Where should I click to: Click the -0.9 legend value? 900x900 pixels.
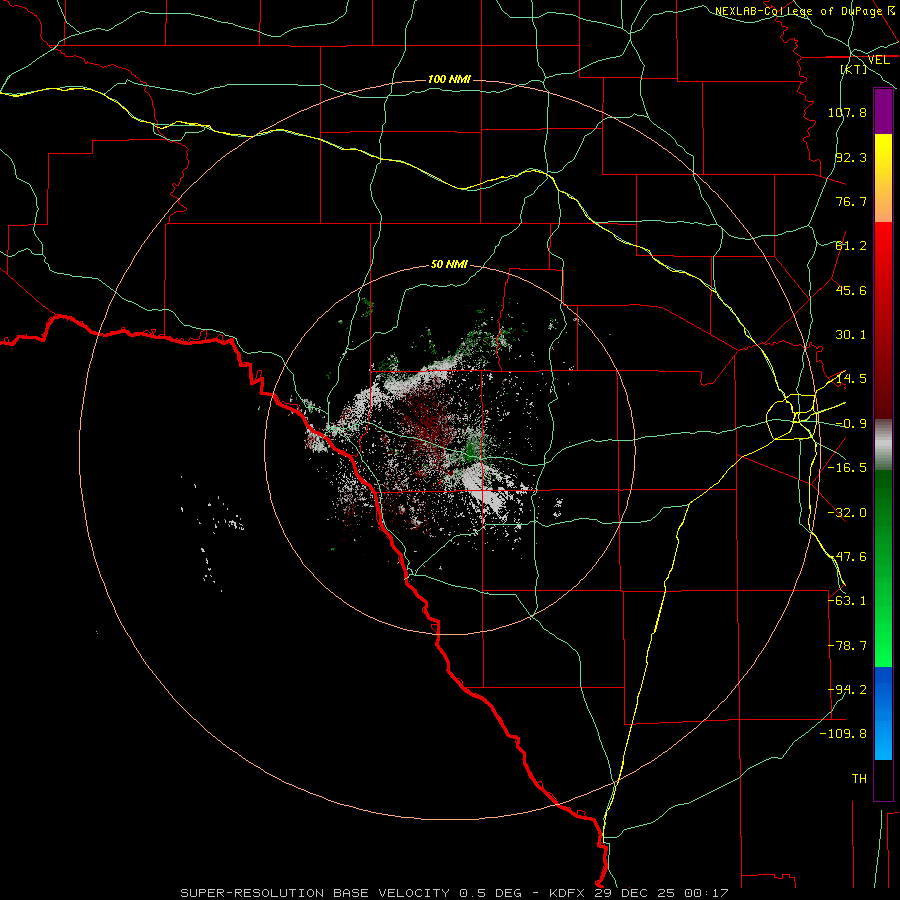[x=851, y=424]
